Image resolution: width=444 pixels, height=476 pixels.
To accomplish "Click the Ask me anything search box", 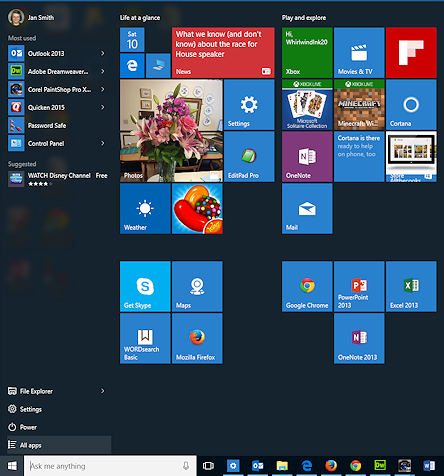I will coord(110,466).
